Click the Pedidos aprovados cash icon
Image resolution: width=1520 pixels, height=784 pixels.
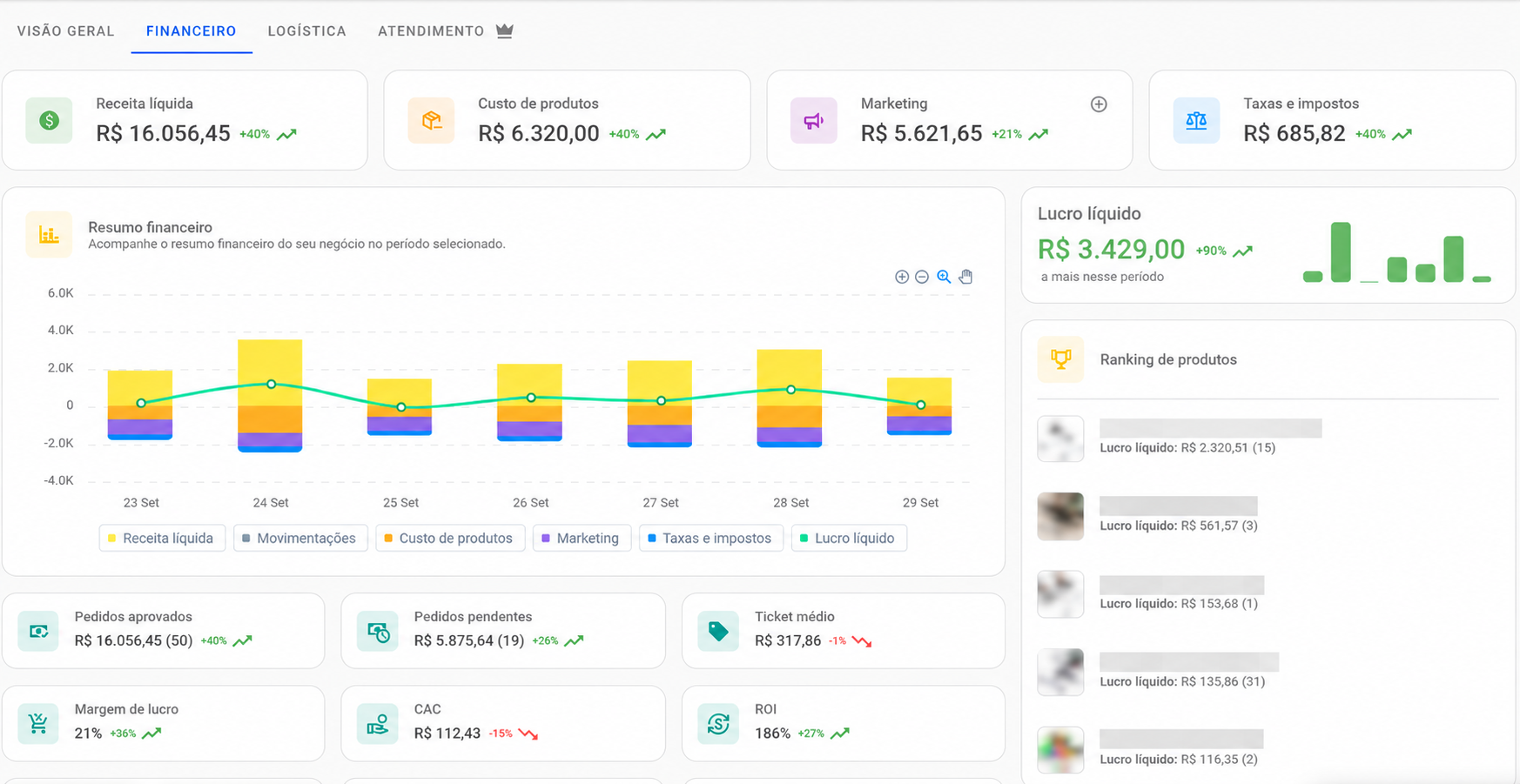tap(38, 631)
